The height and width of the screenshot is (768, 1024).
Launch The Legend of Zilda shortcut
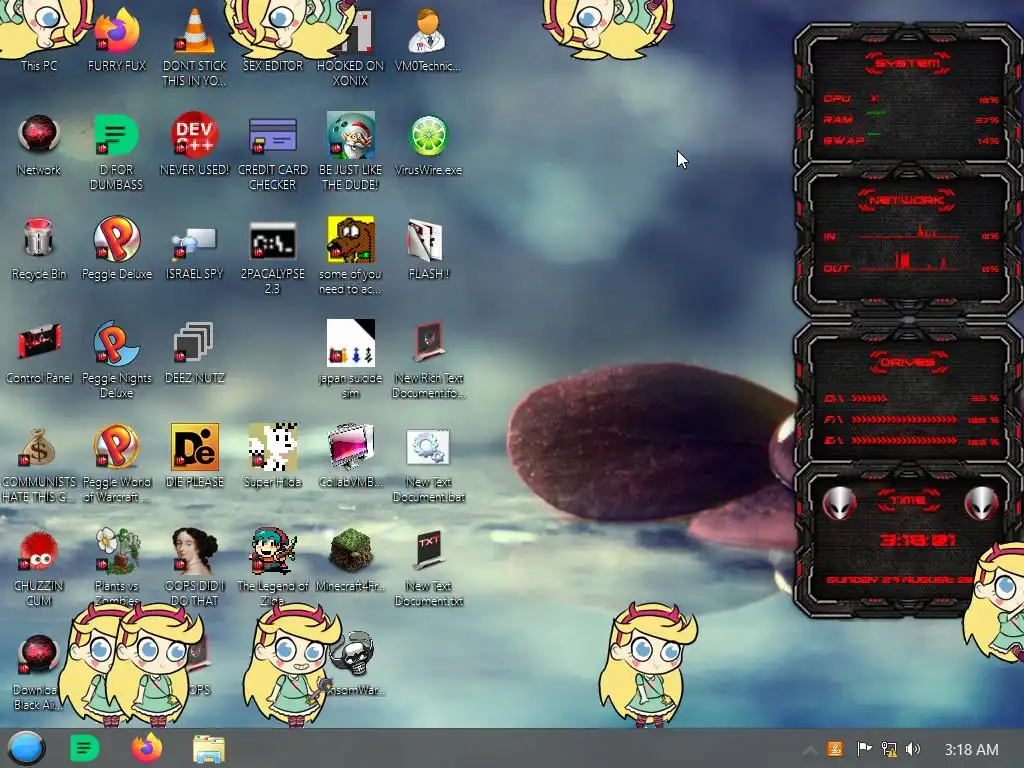[273, 551]
